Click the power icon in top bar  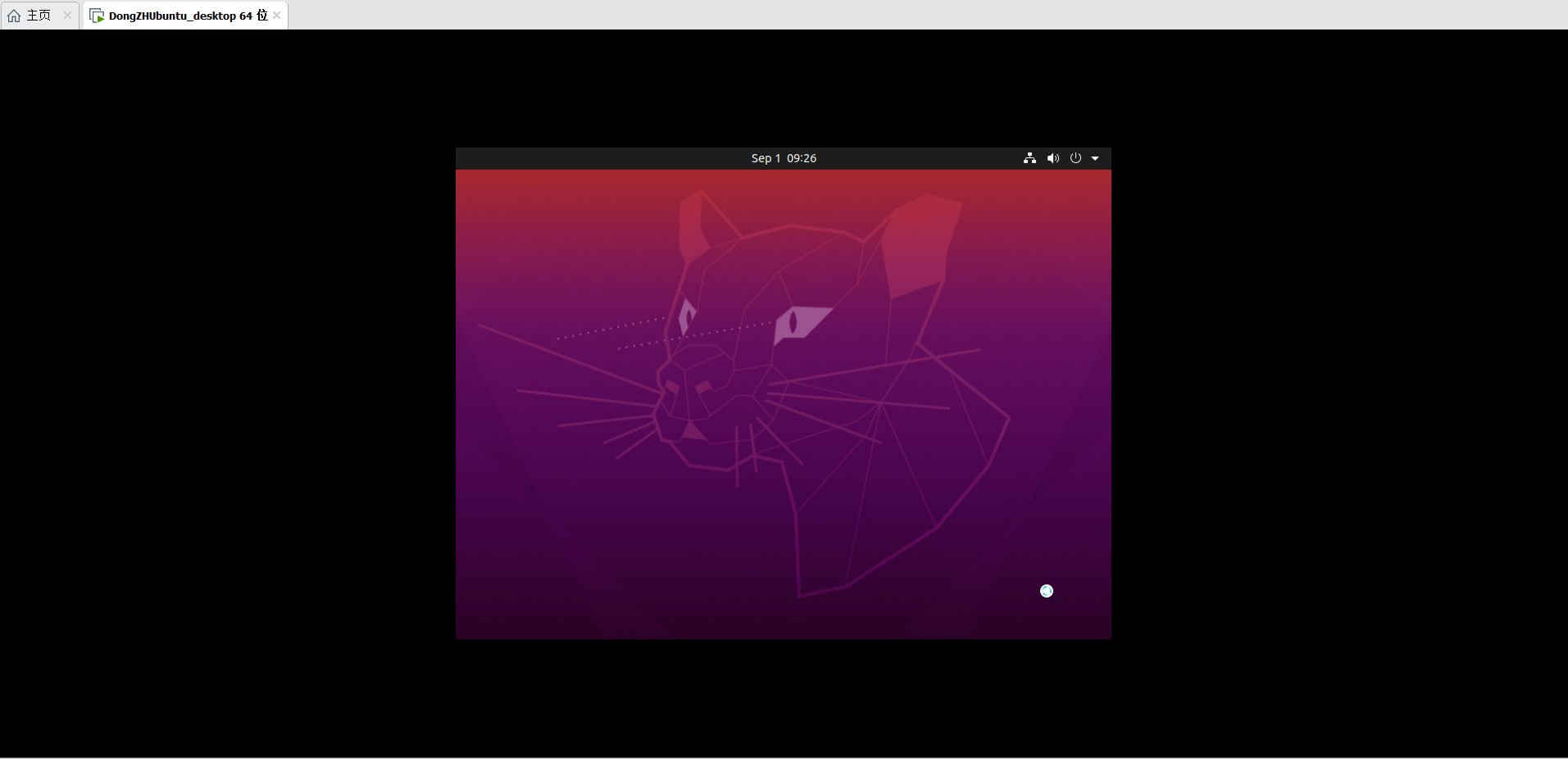point(1075,158)
